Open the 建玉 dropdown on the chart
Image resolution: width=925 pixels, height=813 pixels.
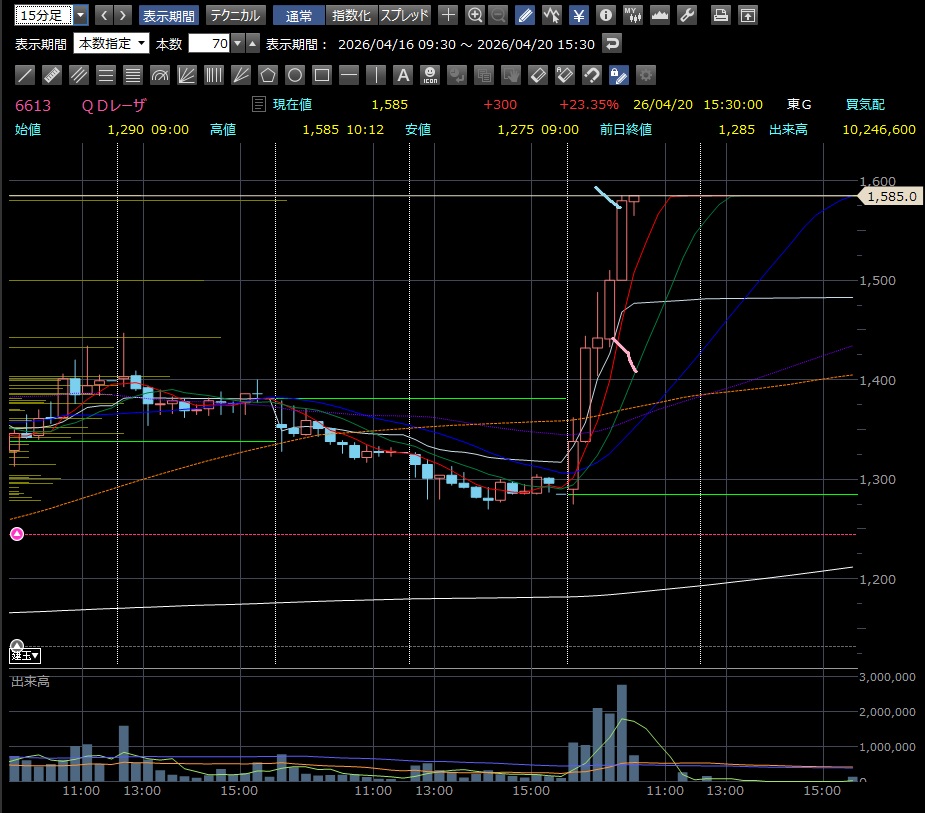point(25,656)
